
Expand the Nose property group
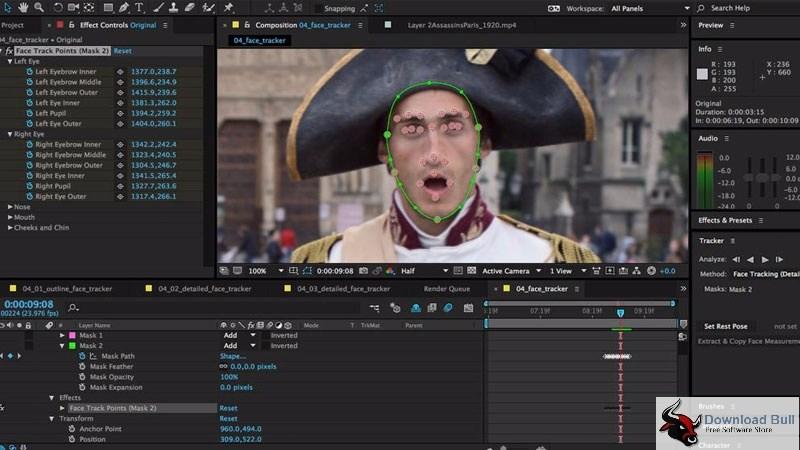coord(10,207)
